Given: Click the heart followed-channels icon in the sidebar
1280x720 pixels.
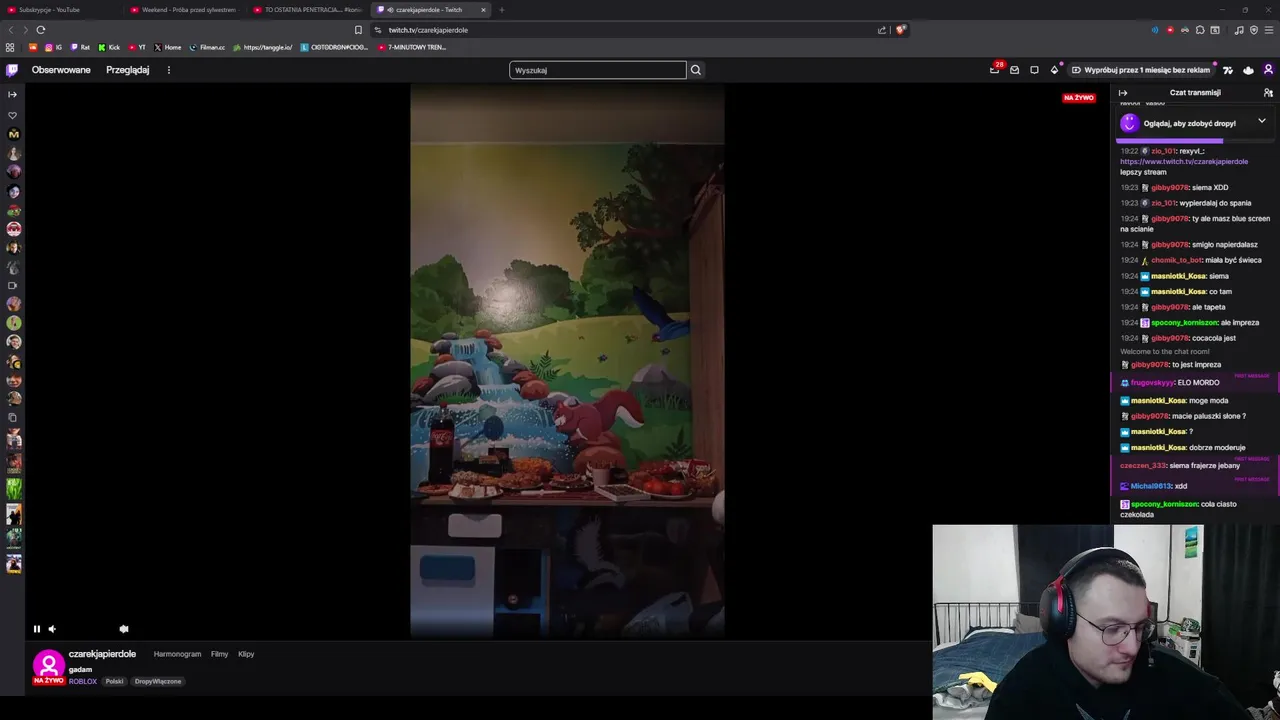Looking at the screenshot, I should [x=12, y=115].
